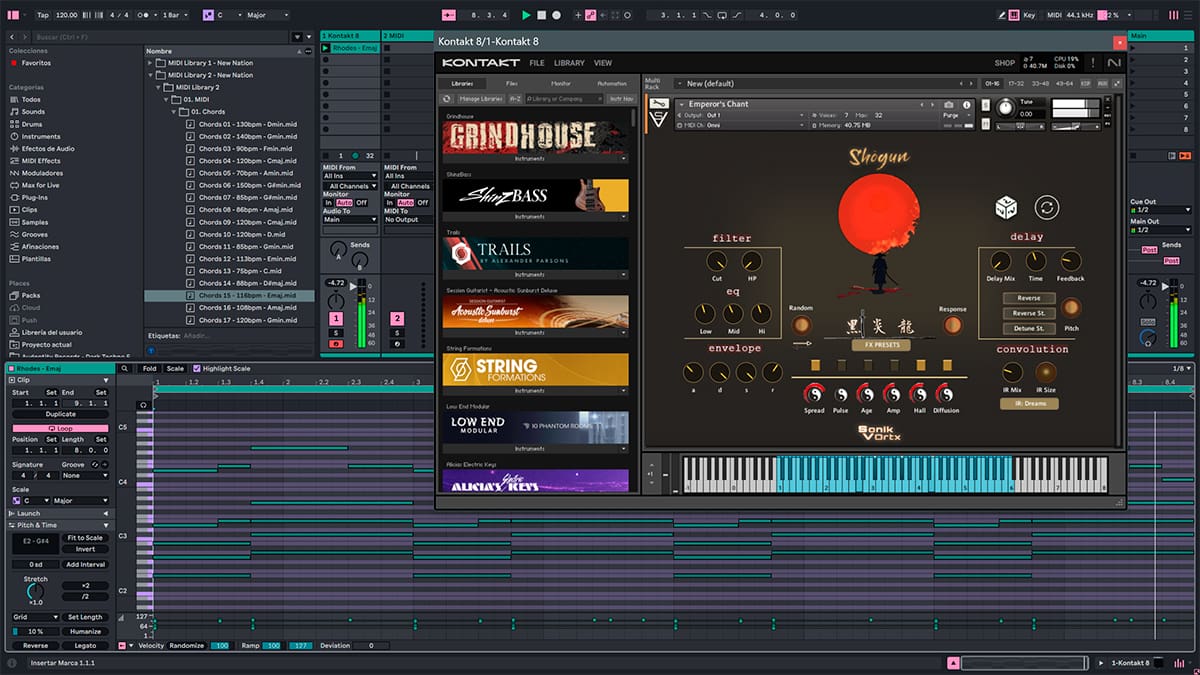Image resolution: width=1200 pixels, height=675 pixels.
Task: Open the String Formations library thumbnail
Action: [x=535, y=369]
